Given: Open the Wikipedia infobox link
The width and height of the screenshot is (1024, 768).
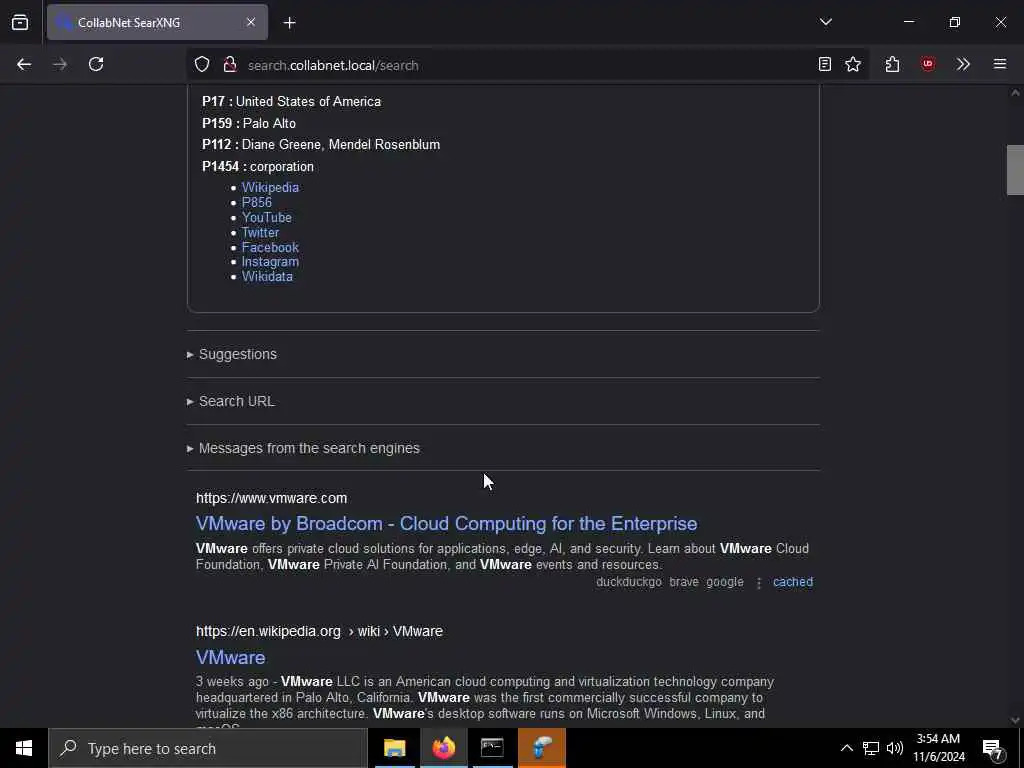Looking at the screenshot, I should [x=270, y=187].
